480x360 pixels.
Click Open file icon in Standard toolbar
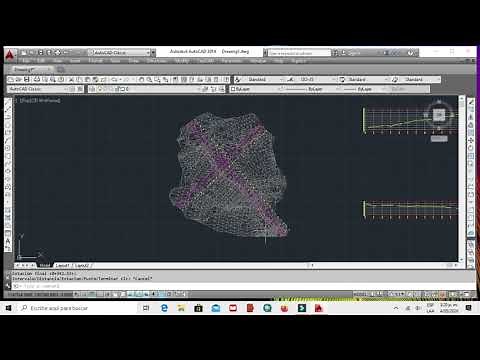[18, 79]
